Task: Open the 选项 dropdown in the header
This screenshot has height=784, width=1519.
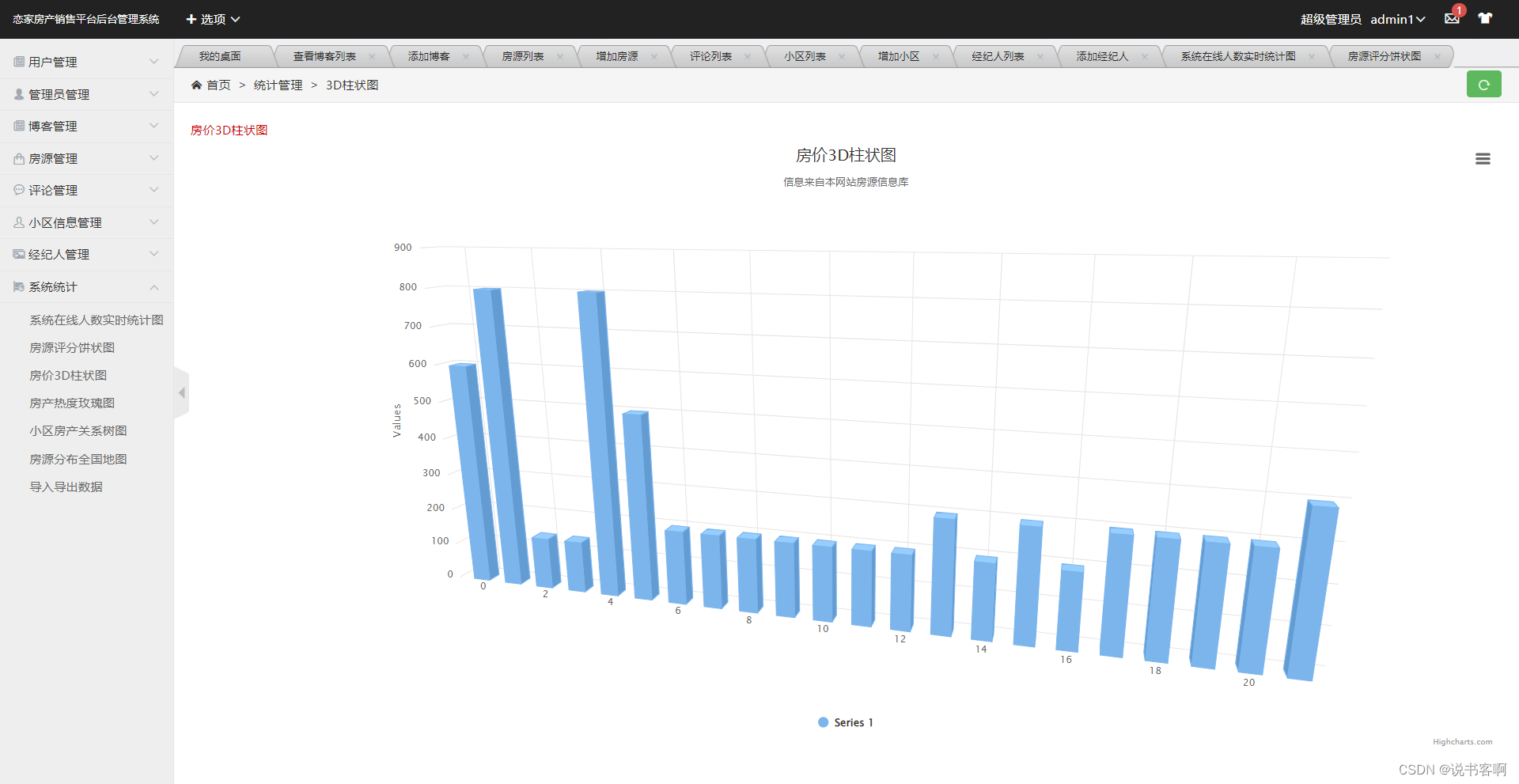Action: (213, 19)
